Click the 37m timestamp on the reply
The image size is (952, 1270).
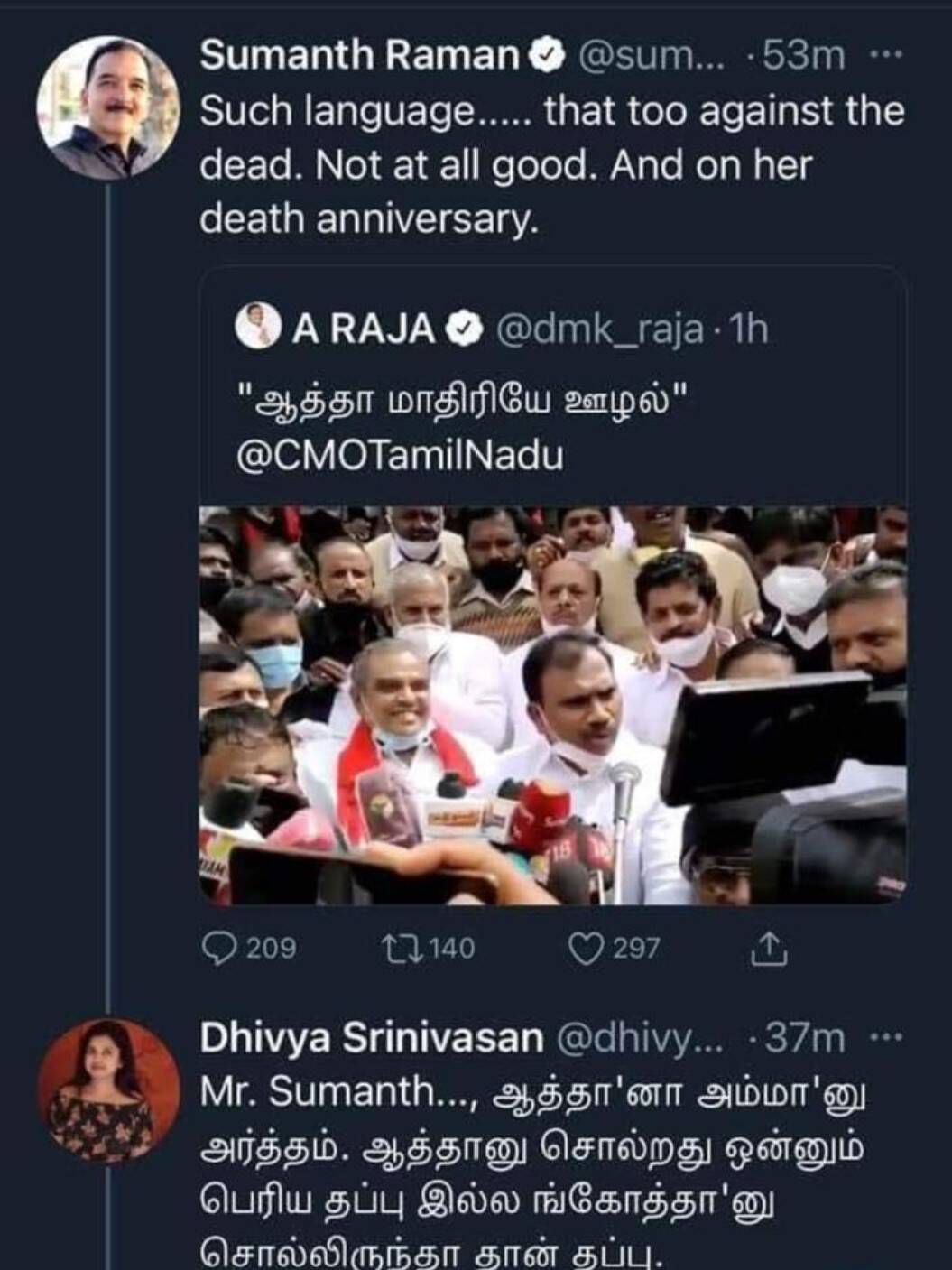804,1039
